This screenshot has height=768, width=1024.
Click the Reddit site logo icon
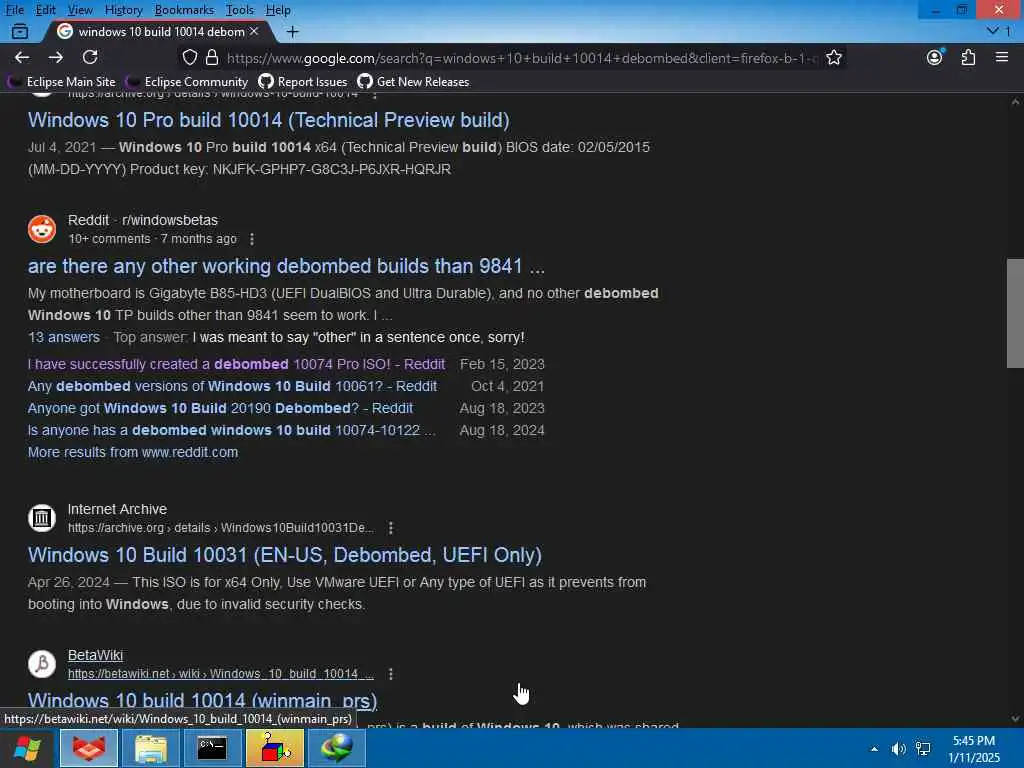pos(42,229)
